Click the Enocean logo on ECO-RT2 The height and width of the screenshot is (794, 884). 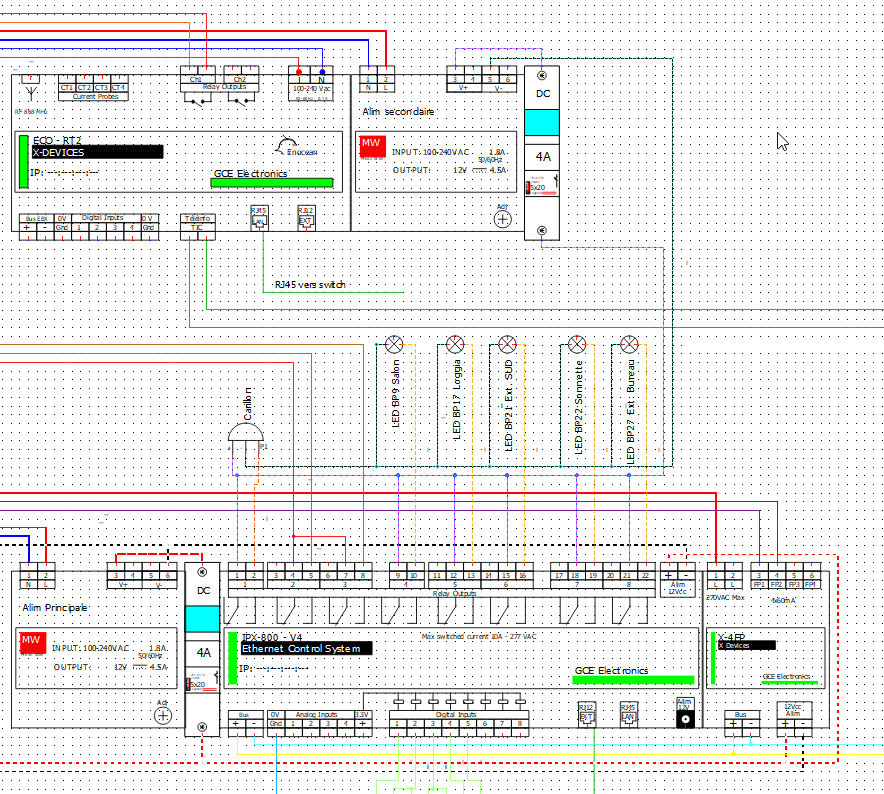click(289, 146)
